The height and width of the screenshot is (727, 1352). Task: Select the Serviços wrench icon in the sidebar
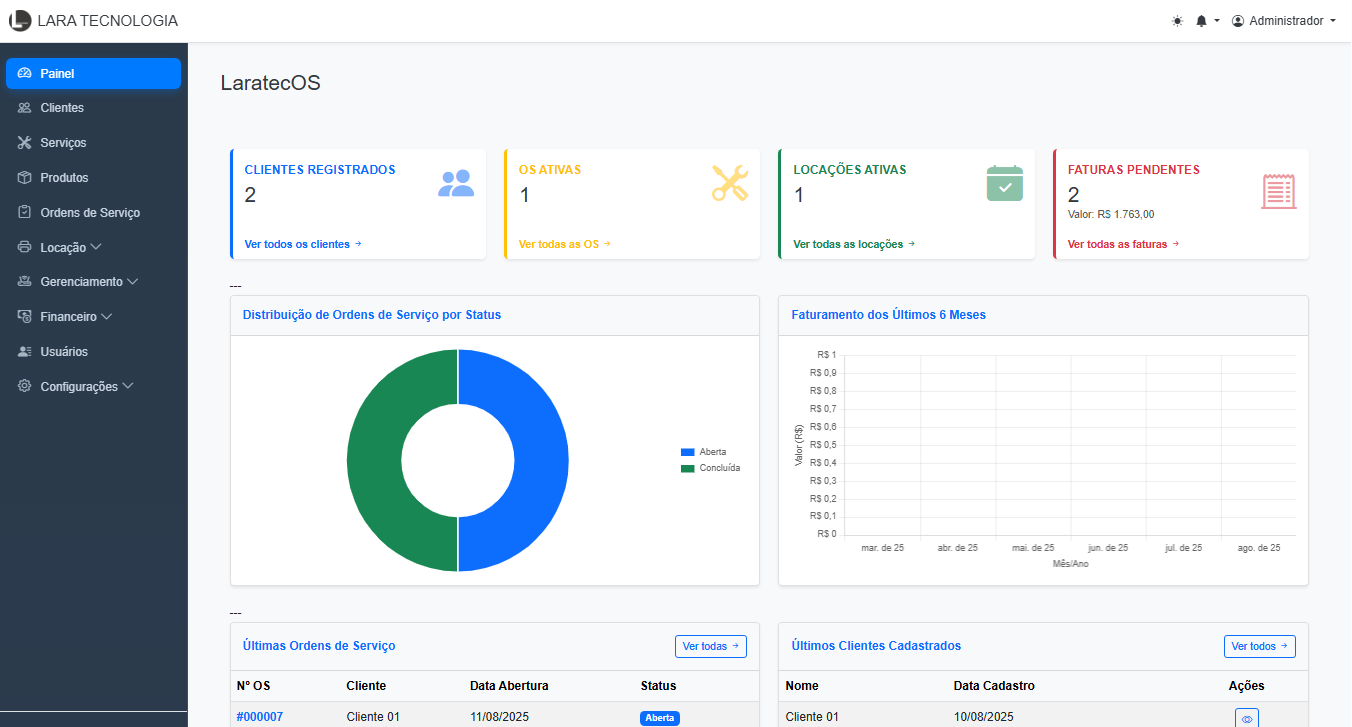pos(24,142)
